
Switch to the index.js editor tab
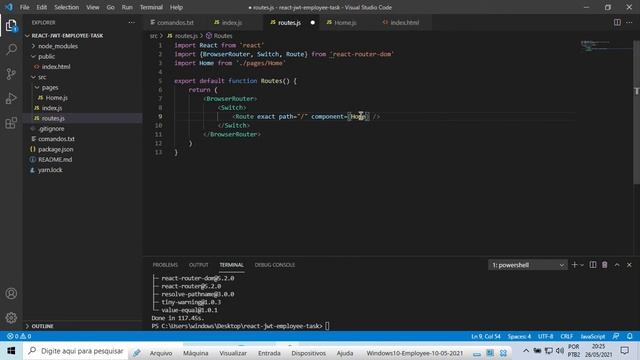click(231, 22)
